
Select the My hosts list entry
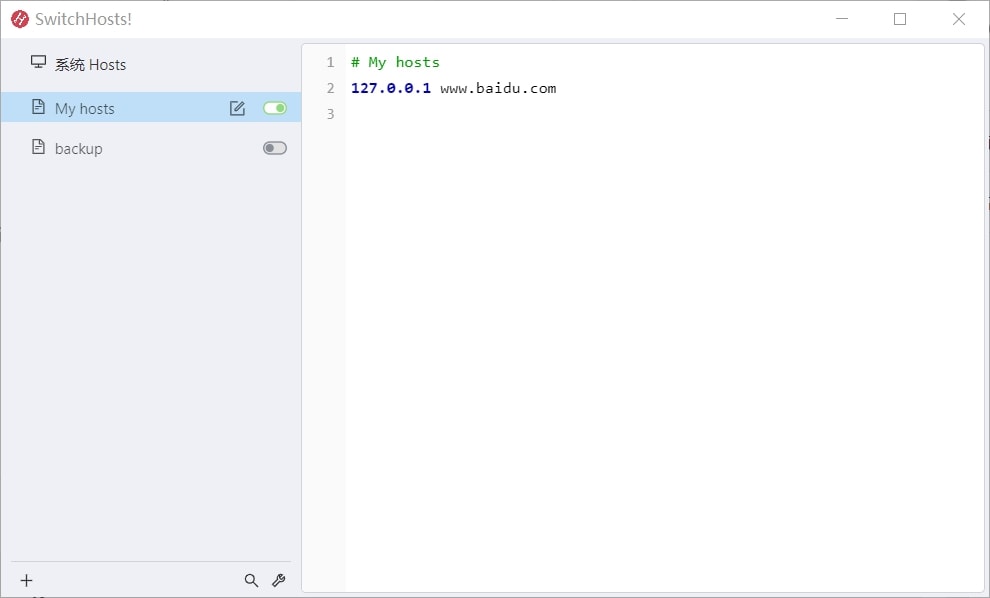point(151,107)
